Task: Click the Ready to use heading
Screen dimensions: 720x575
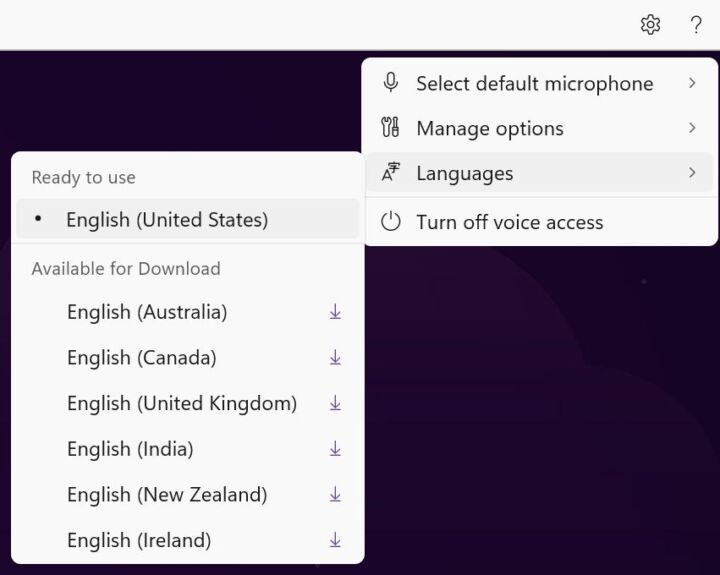Action: (x=84, y=177)
